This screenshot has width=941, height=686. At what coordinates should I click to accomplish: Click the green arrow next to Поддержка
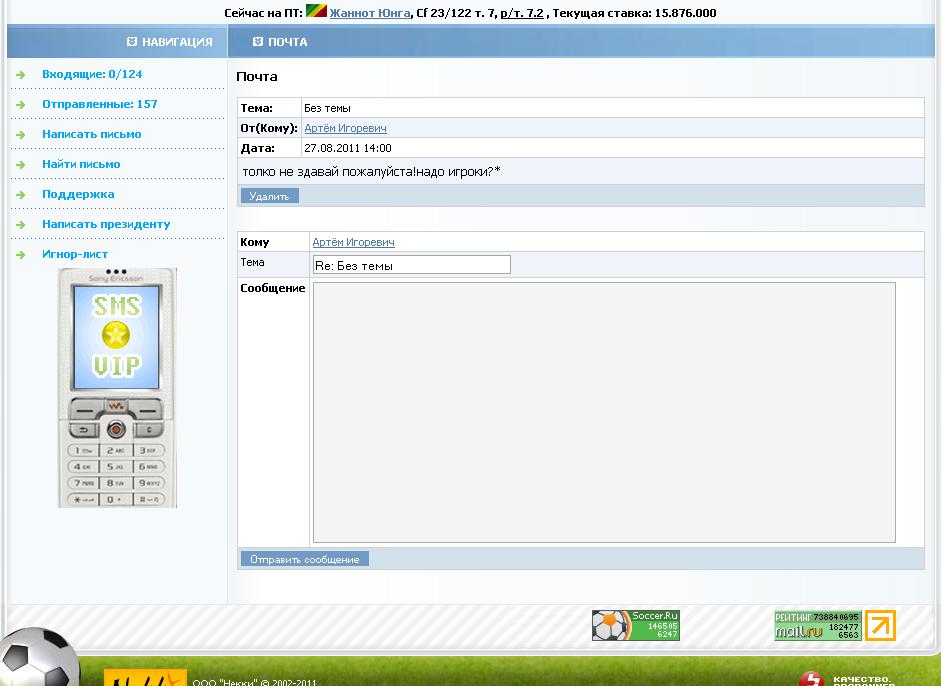(x=20, y=195)
